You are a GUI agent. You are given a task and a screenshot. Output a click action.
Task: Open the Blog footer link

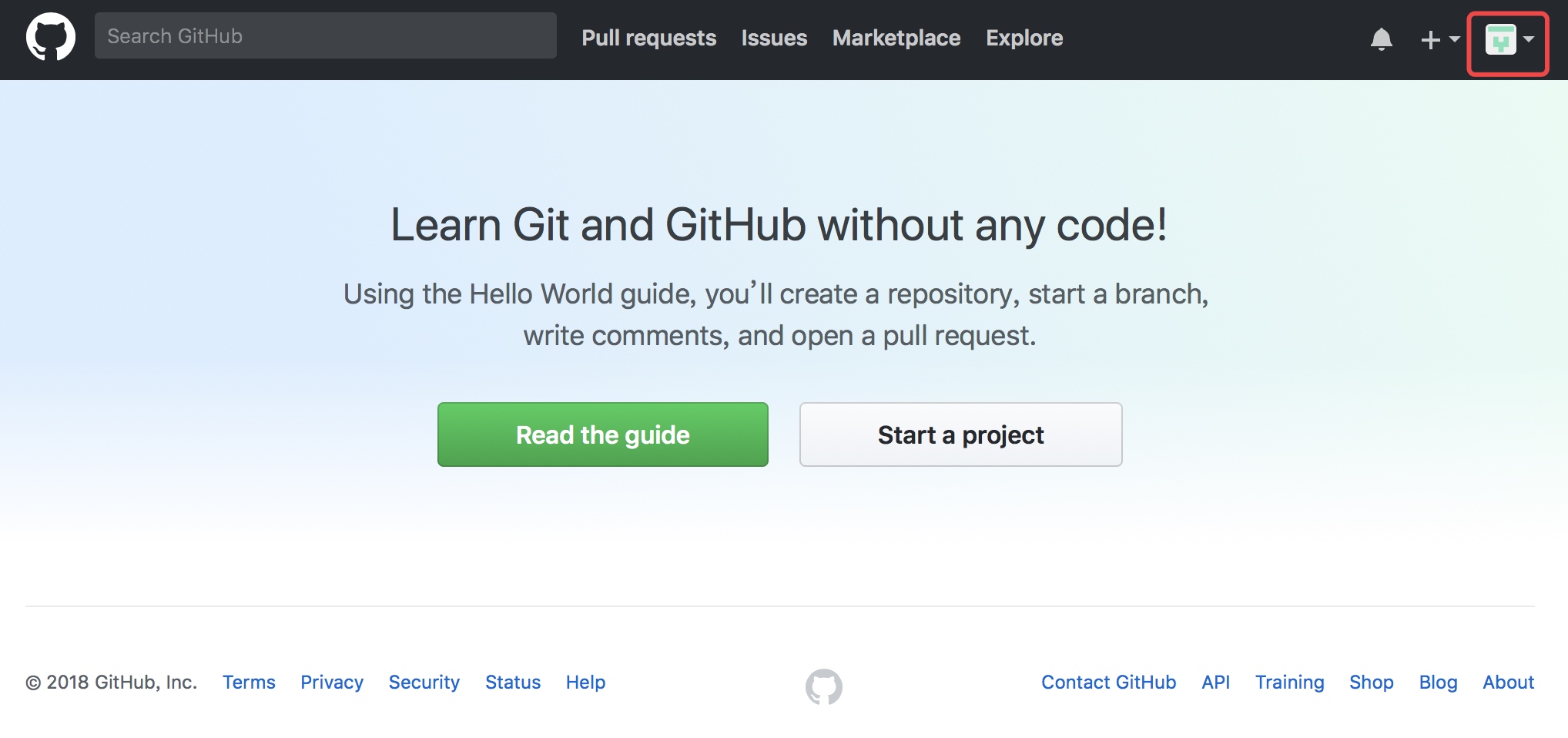tap(1439, 682)
